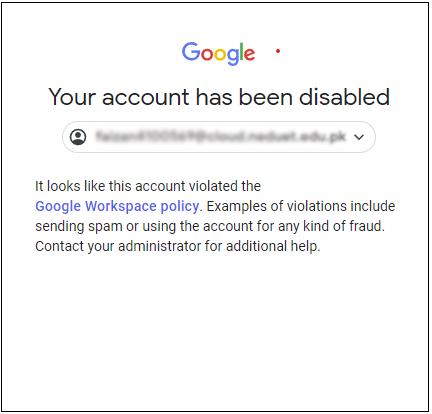Click "It looks like this account violated the" text
The image size is (432, 414).
148,186
